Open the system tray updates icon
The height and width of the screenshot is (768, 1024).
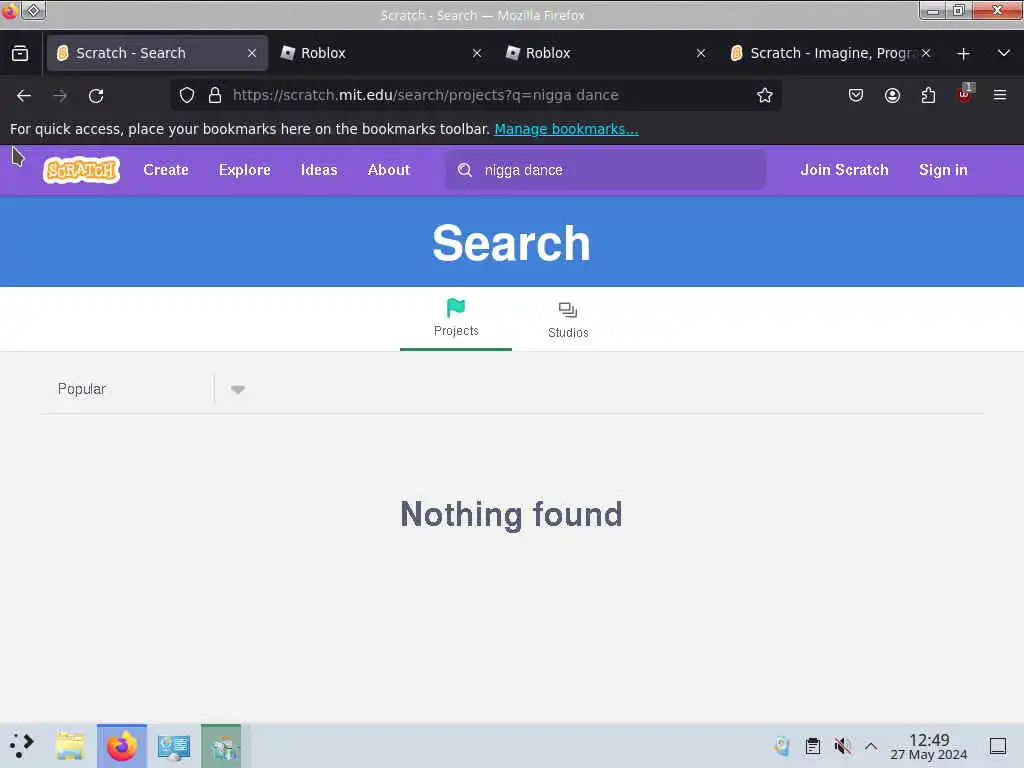(x=782, y=746)
